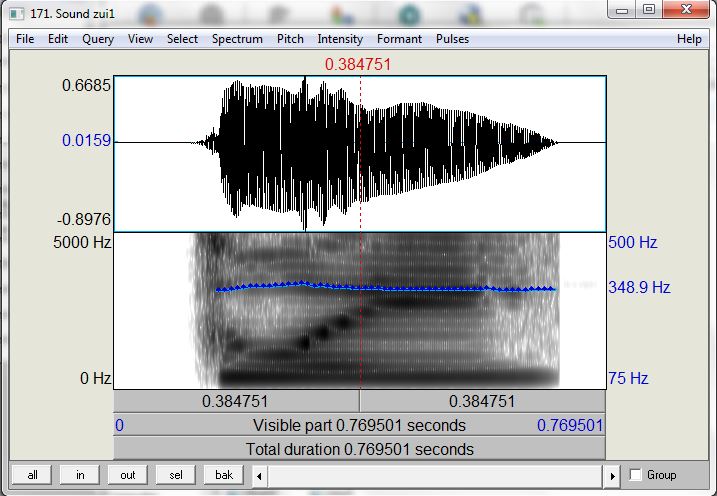Click the scrollbar right arrow
This screenshot has height=496, width=717.
612,476
